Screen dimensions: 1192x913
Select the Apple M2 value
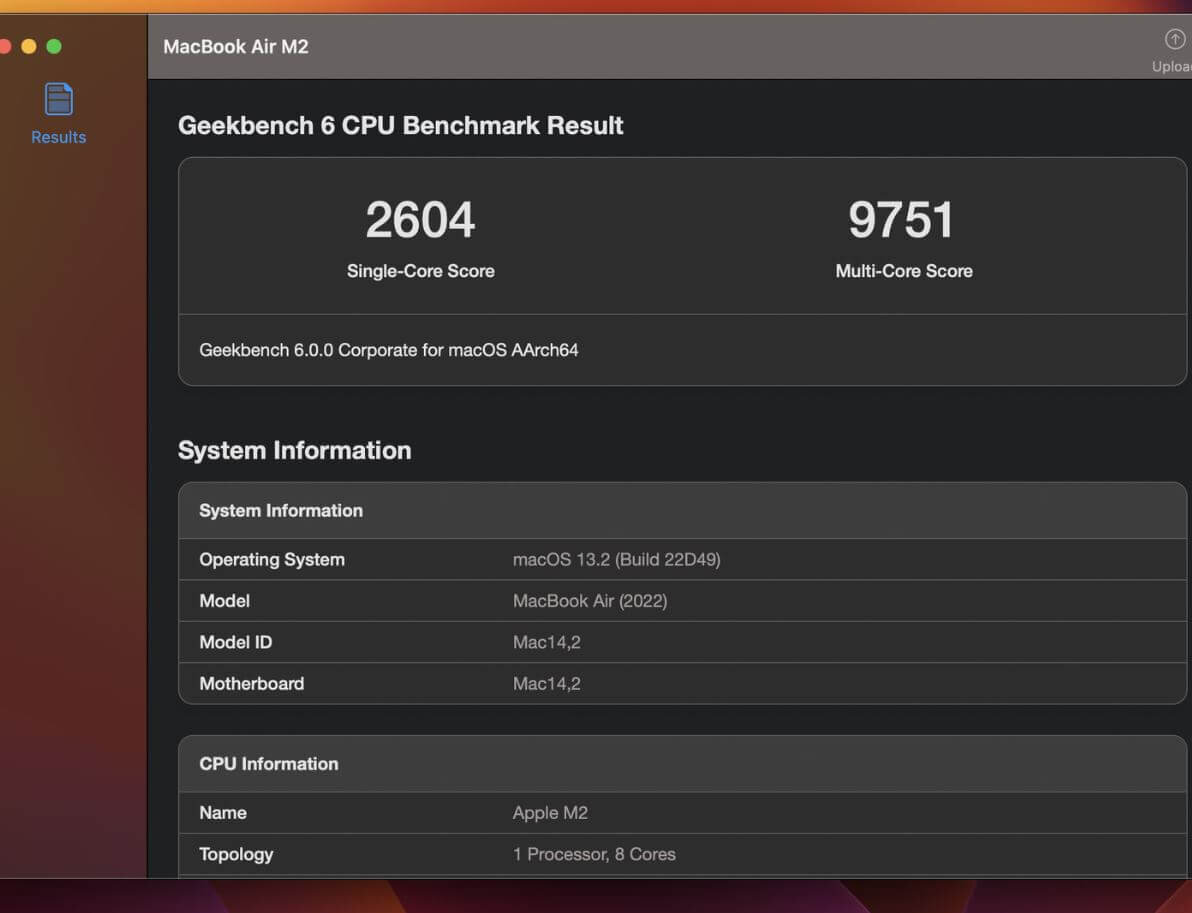pyautogui.click(x=550, y=813)
